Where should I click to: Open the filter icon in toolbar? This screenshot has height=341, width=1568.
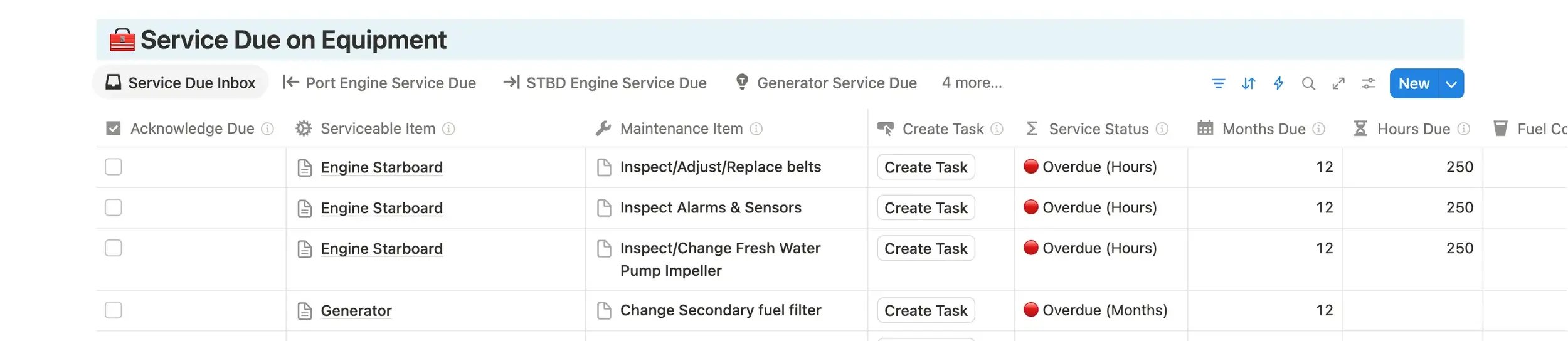(x=1218, y=83)
